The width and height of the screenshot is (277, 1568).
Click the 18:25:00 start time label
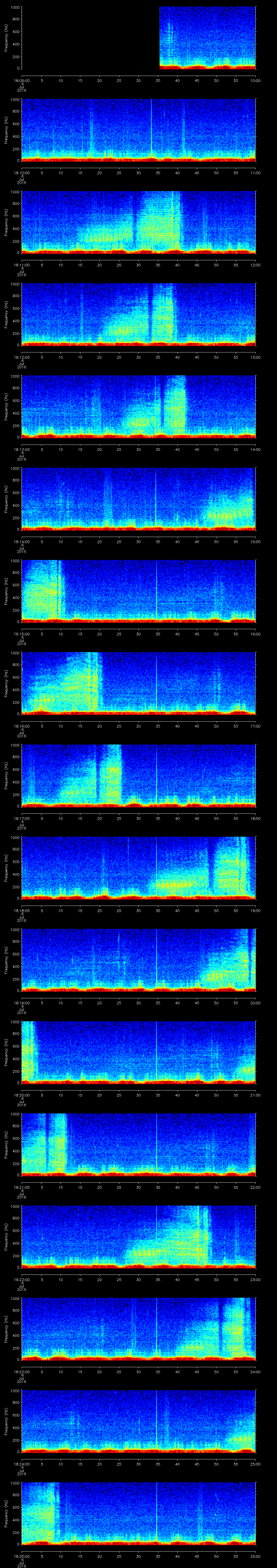point(22,1556)
